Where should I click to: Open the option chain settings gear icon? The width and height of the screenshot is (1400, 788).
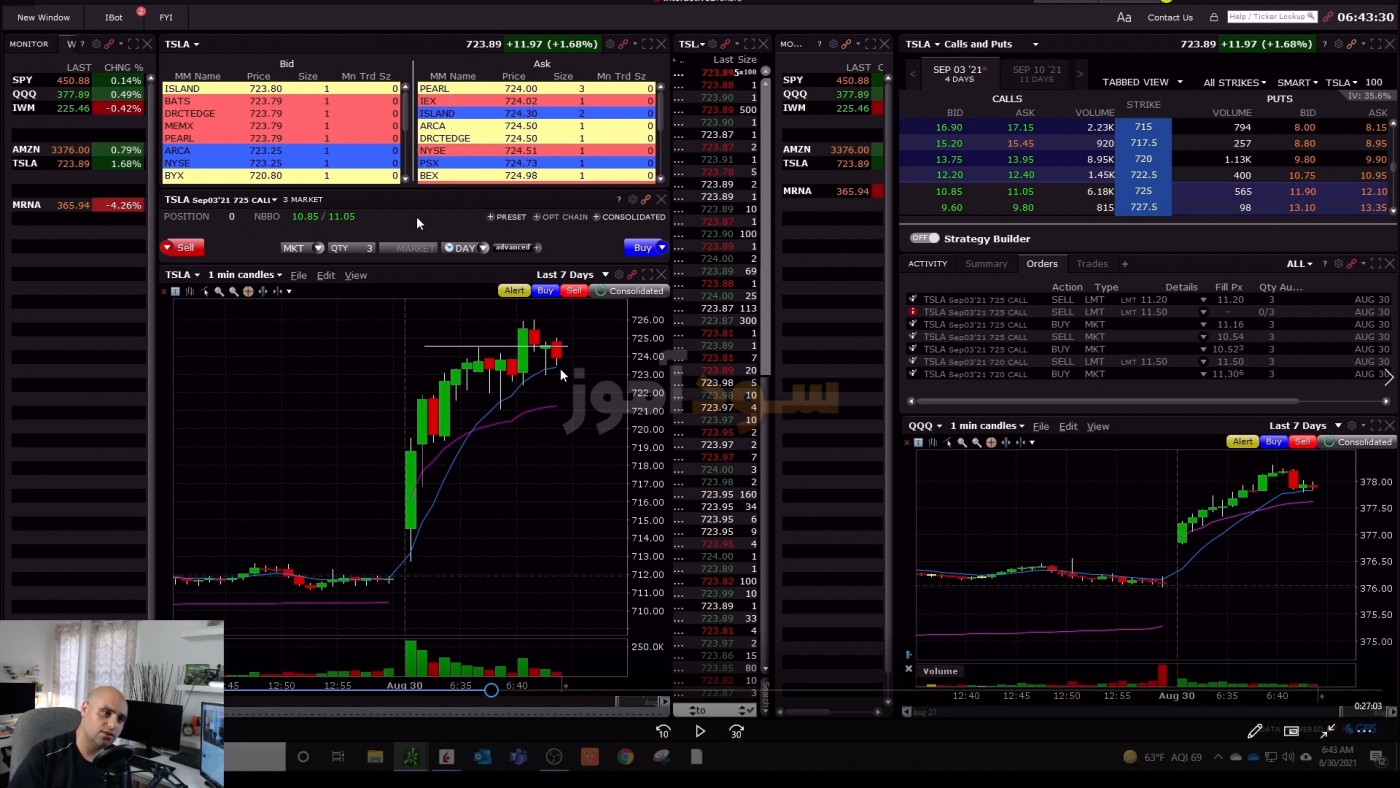pyautogui.click(x=1337, y=44)
